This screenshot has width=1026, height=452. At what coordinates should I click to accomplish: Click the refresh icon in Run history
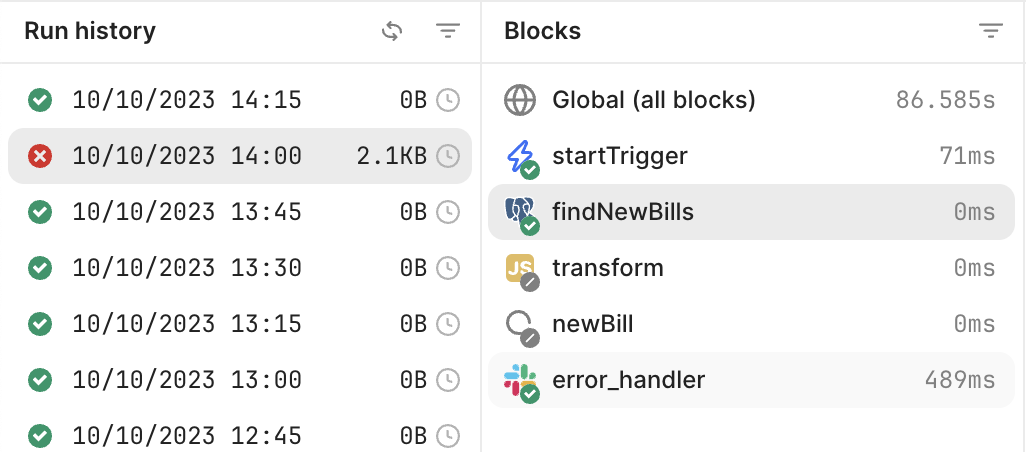coord(391,31)
